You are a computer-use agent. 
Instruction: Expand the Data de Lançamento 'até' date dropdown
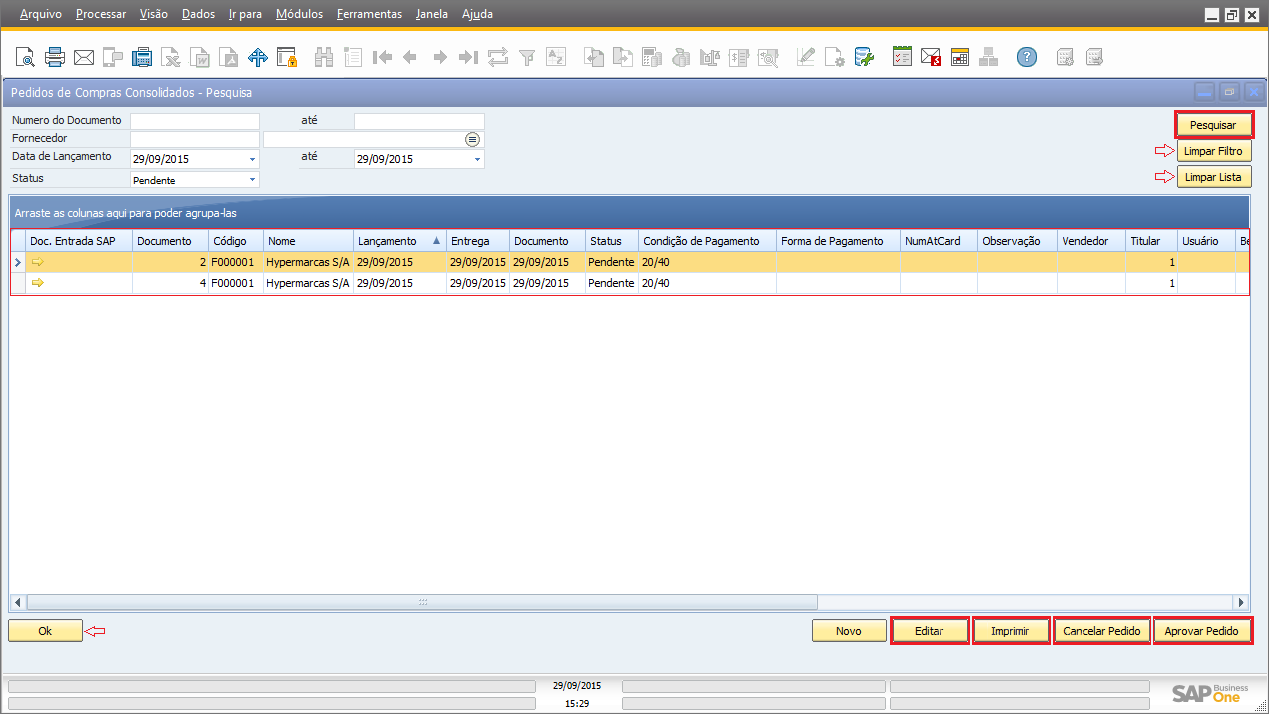click(x=477, y=159)
